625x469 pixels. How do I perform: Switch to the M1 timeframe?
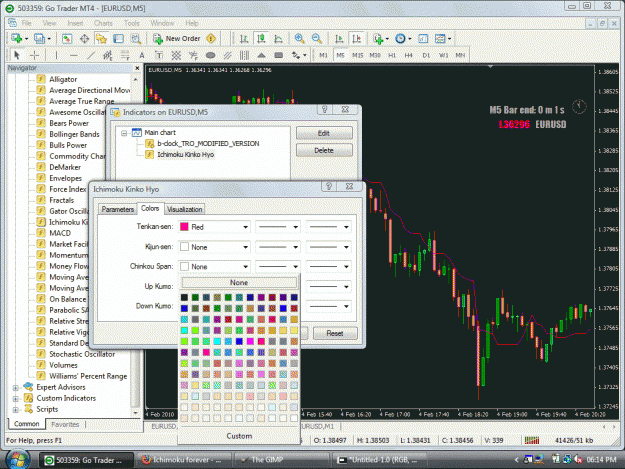[x=323, y=55]
